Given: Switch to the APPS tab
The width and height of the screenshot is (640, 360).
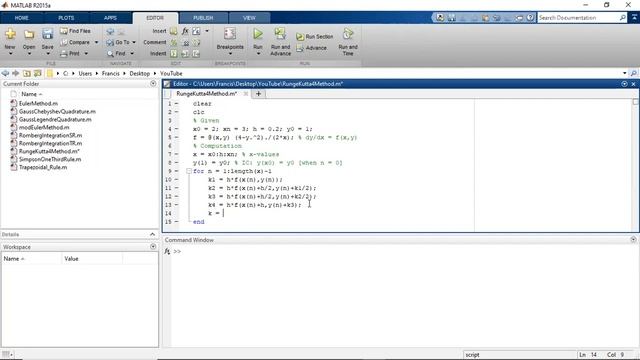Looking at the screenshot, I should click(110, 18).
